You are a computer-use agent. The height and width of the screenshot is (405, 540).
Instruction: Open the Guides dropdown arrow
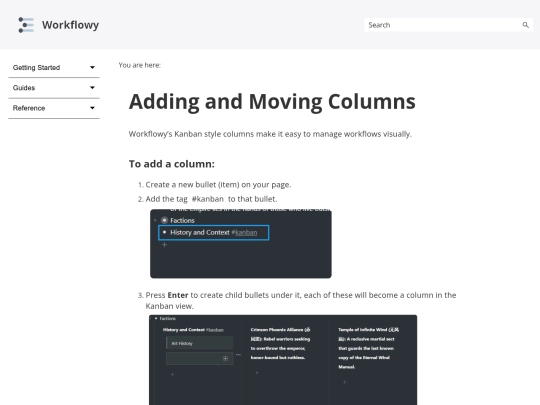[x=92, y=88]
